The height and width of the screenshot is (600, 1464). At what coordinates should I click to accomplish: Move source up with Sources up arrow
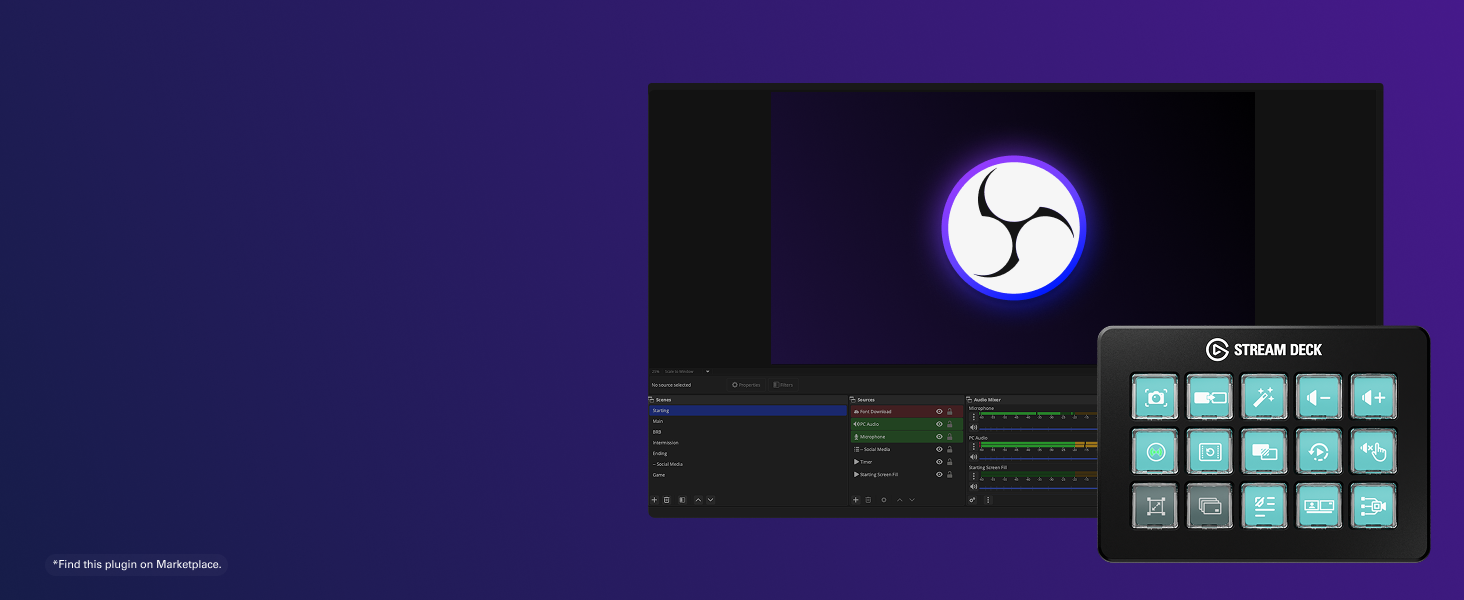[899, 499]
